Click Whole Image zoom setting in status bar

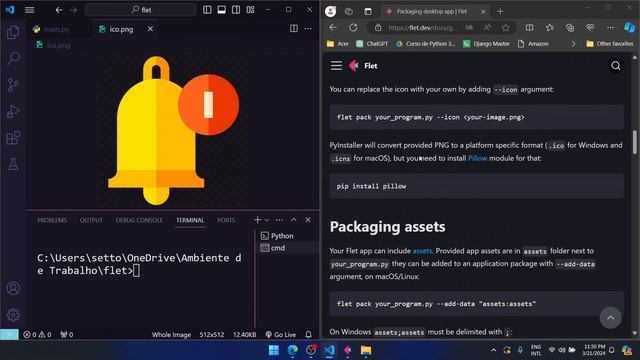171,335
